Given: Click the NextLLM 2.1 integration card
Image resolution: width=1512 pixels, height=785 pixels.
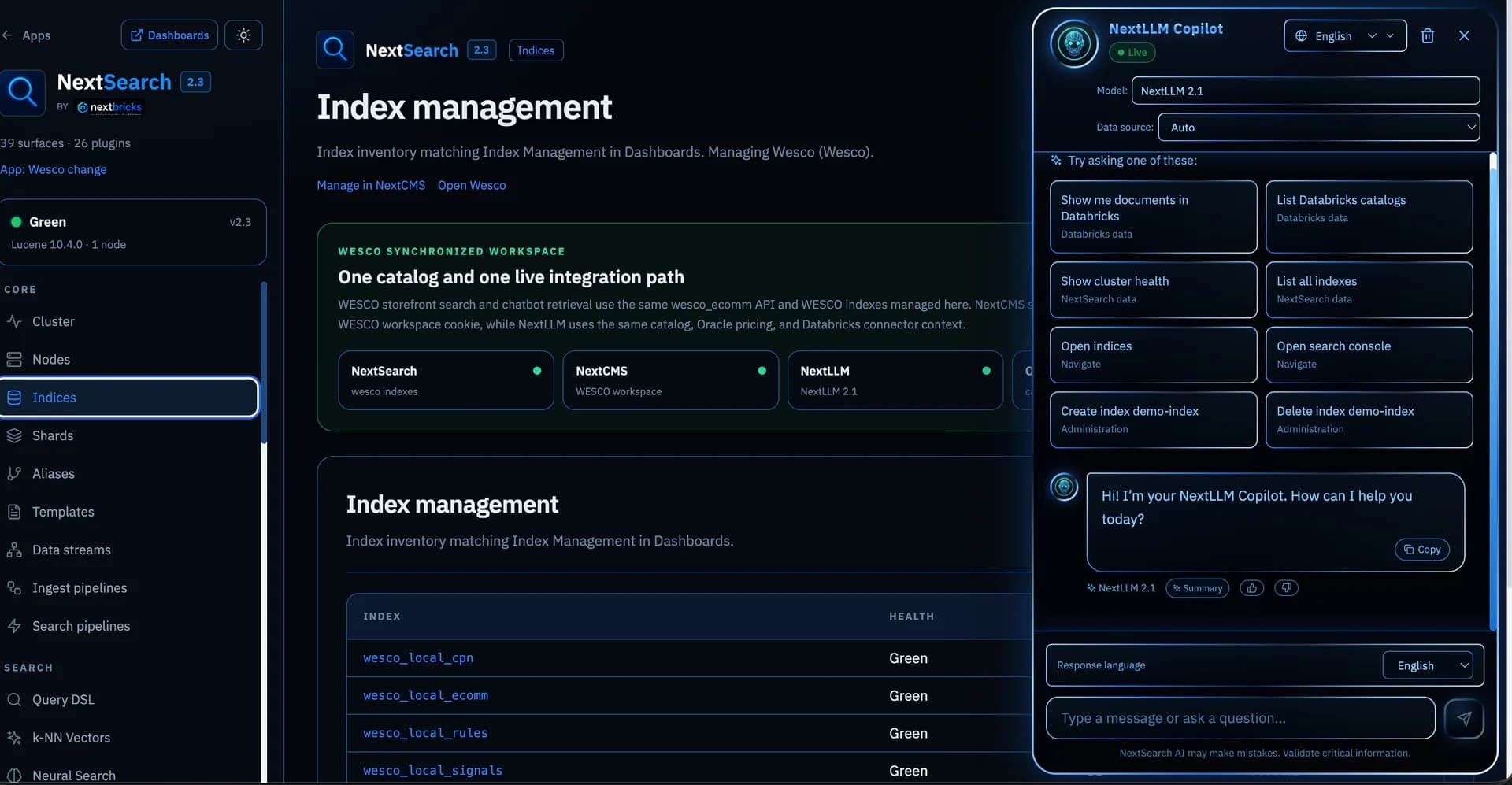Looking at the screenshot, I should pos(895,380).
